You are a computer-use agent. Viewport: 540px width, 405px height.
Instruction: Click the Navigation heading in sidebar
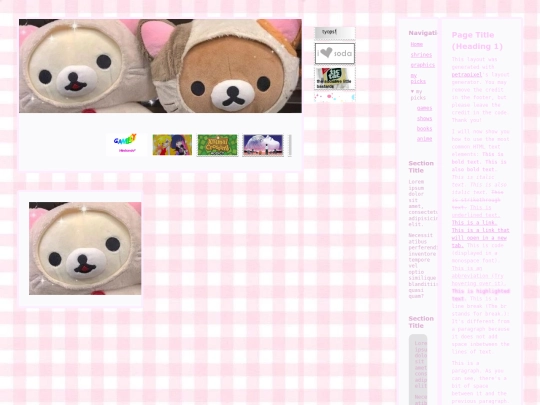click(x=423, y=33)
